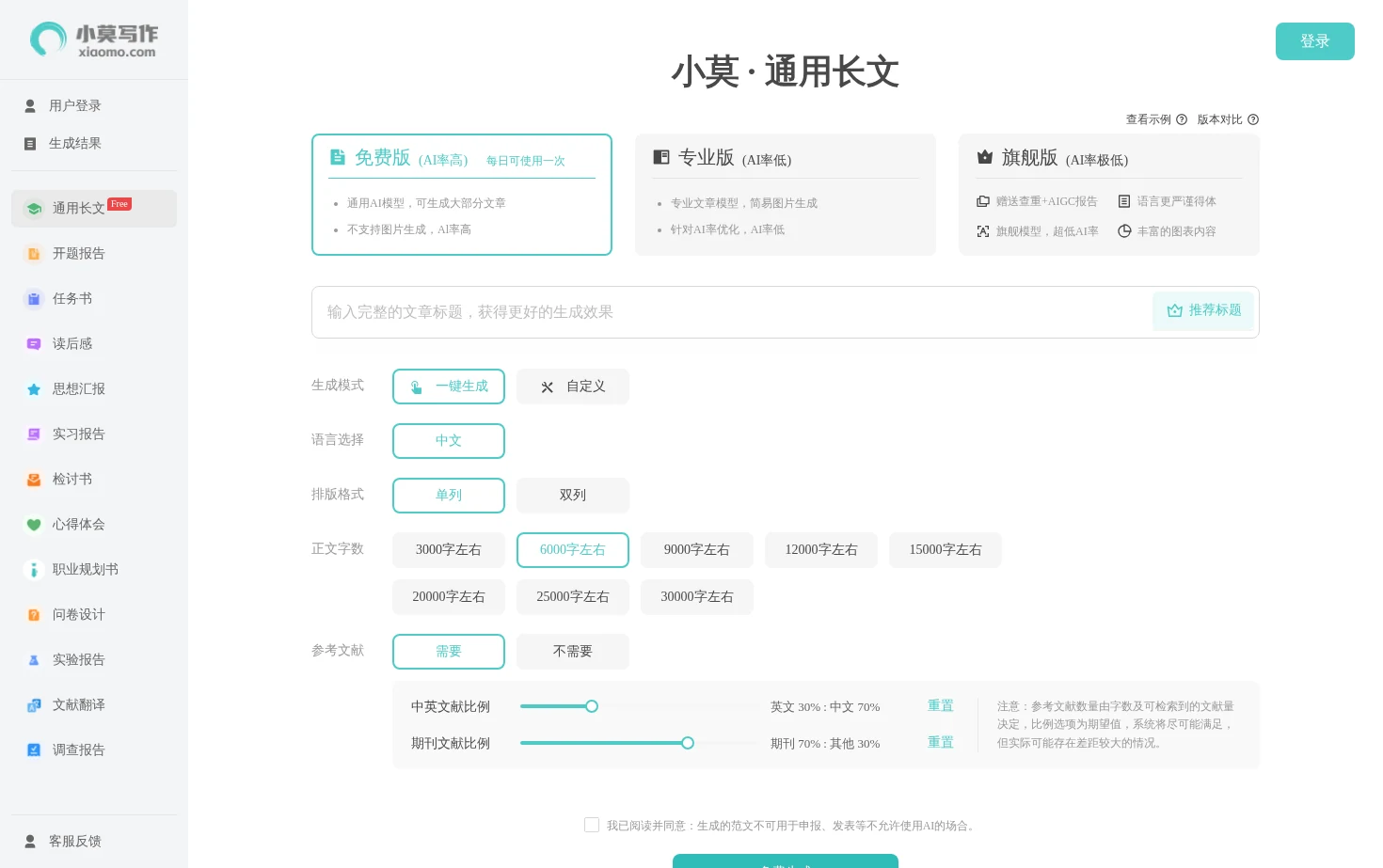Click the 通用长文 graduation cap icon
Screen dimensions: 1383x868
(34, 209)
